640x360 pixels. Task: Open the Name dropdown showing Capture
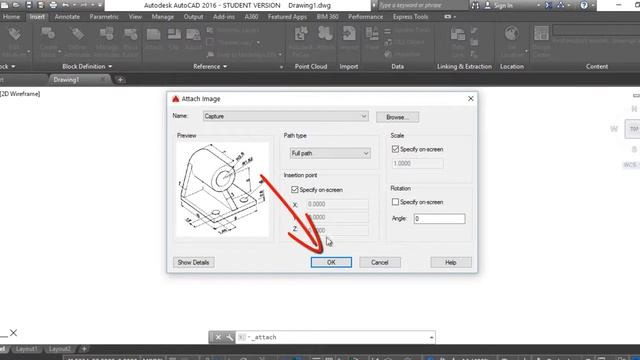(x=286, y=116)
